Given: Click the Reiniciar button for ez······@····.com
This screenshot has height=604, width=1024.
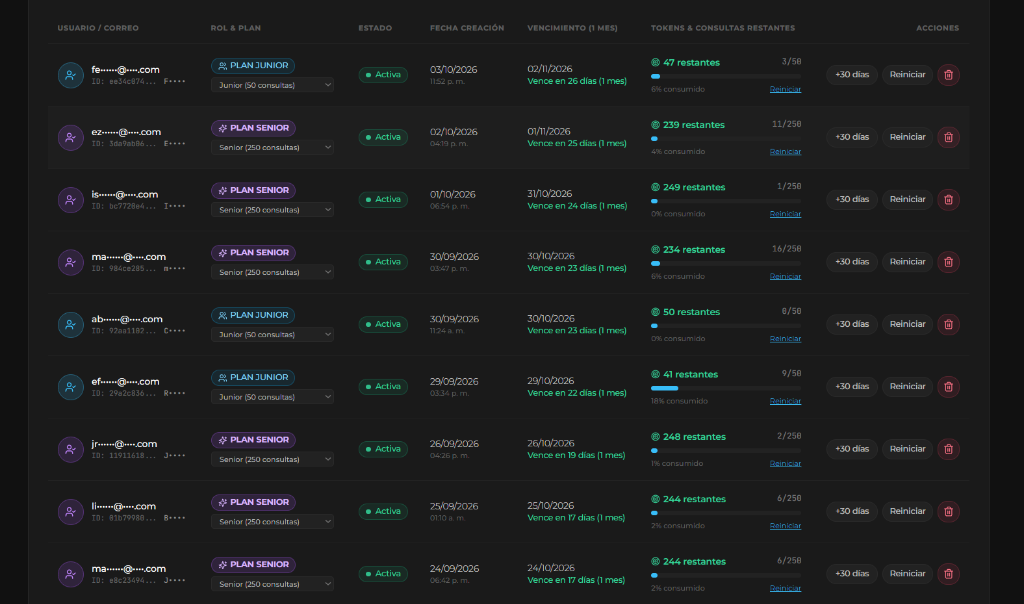Looking at the screenshot, I should coord(907,137).
